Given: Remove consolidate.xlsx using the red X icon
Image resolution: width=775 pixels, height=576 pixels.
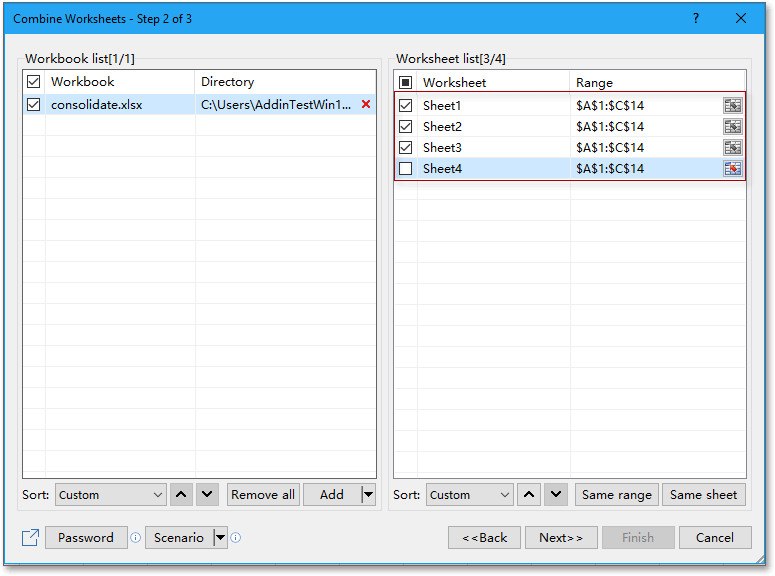Looking at the screenshot, I should pyautogui.click(x=366, y=104).
